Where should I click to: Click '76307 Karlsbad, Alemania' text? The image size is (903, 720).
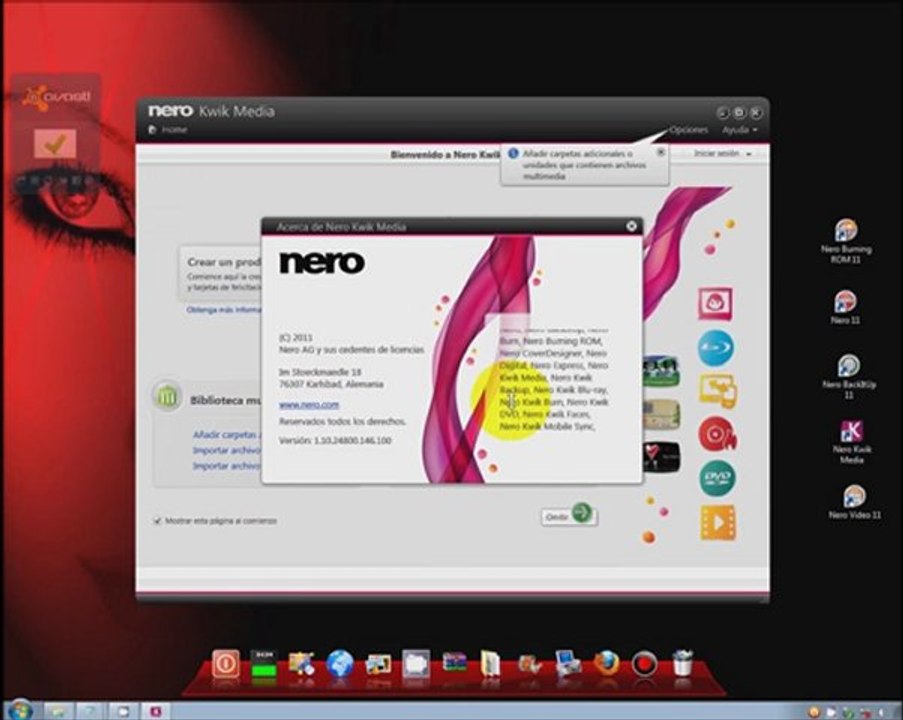point(331,384)
